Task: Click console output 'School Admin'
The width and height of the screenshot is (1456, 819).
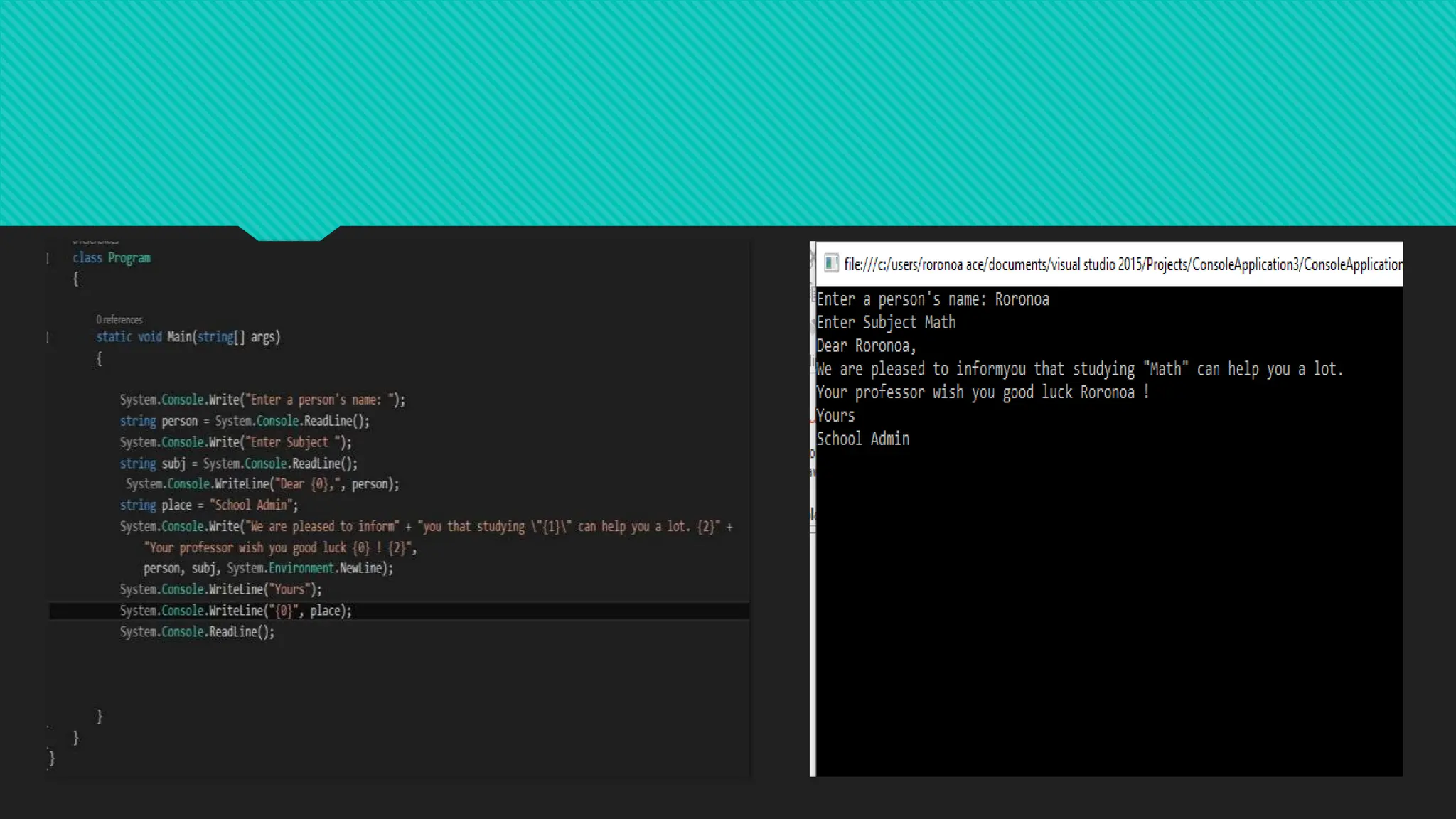Action: click(862, 439)
